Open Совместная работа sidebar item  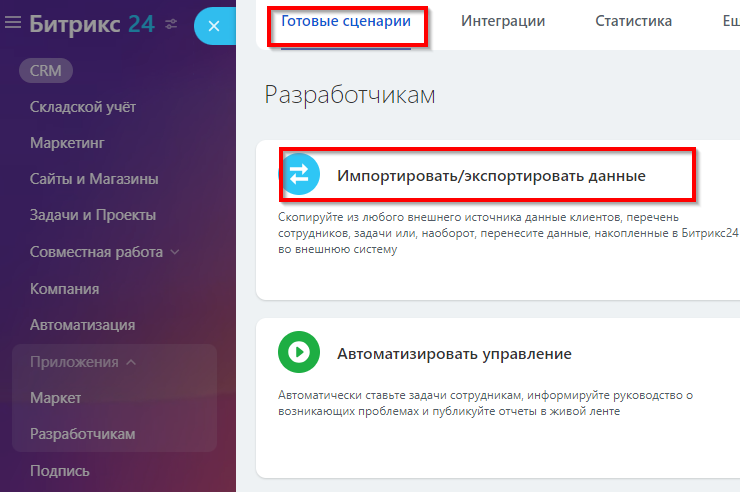96,252
